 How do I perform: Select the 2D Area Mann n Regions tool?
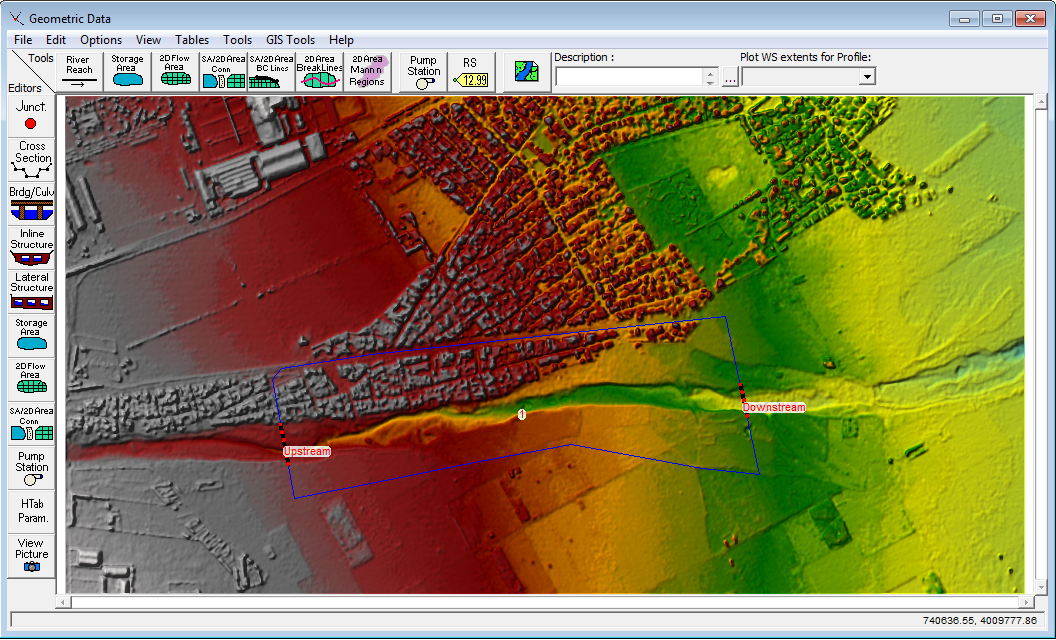click(367, 71)
